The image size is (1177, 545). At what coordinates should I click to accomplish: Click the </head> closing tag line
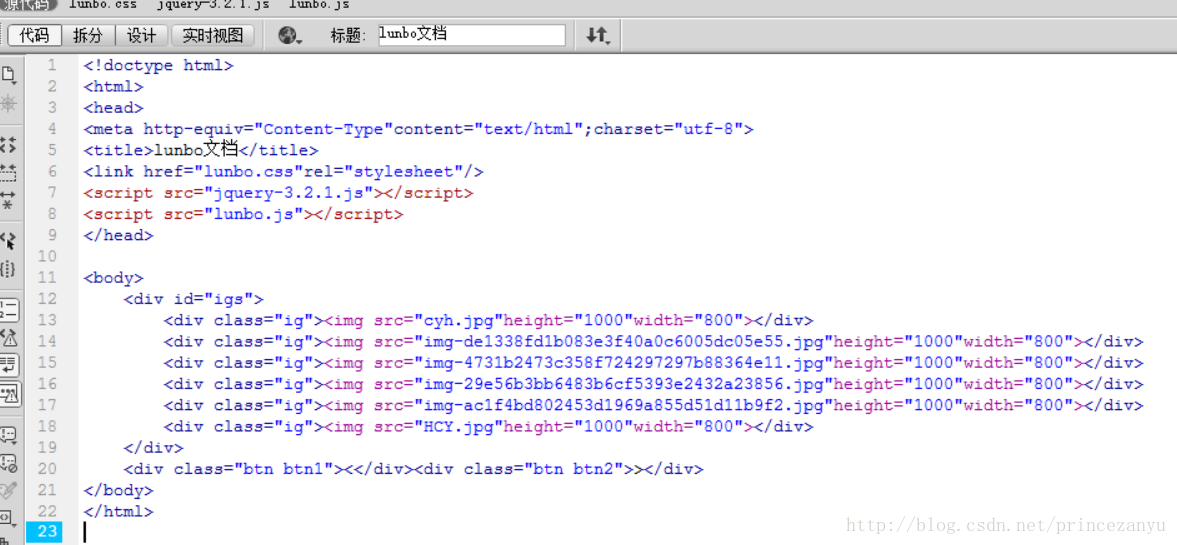tap(118, 235)
